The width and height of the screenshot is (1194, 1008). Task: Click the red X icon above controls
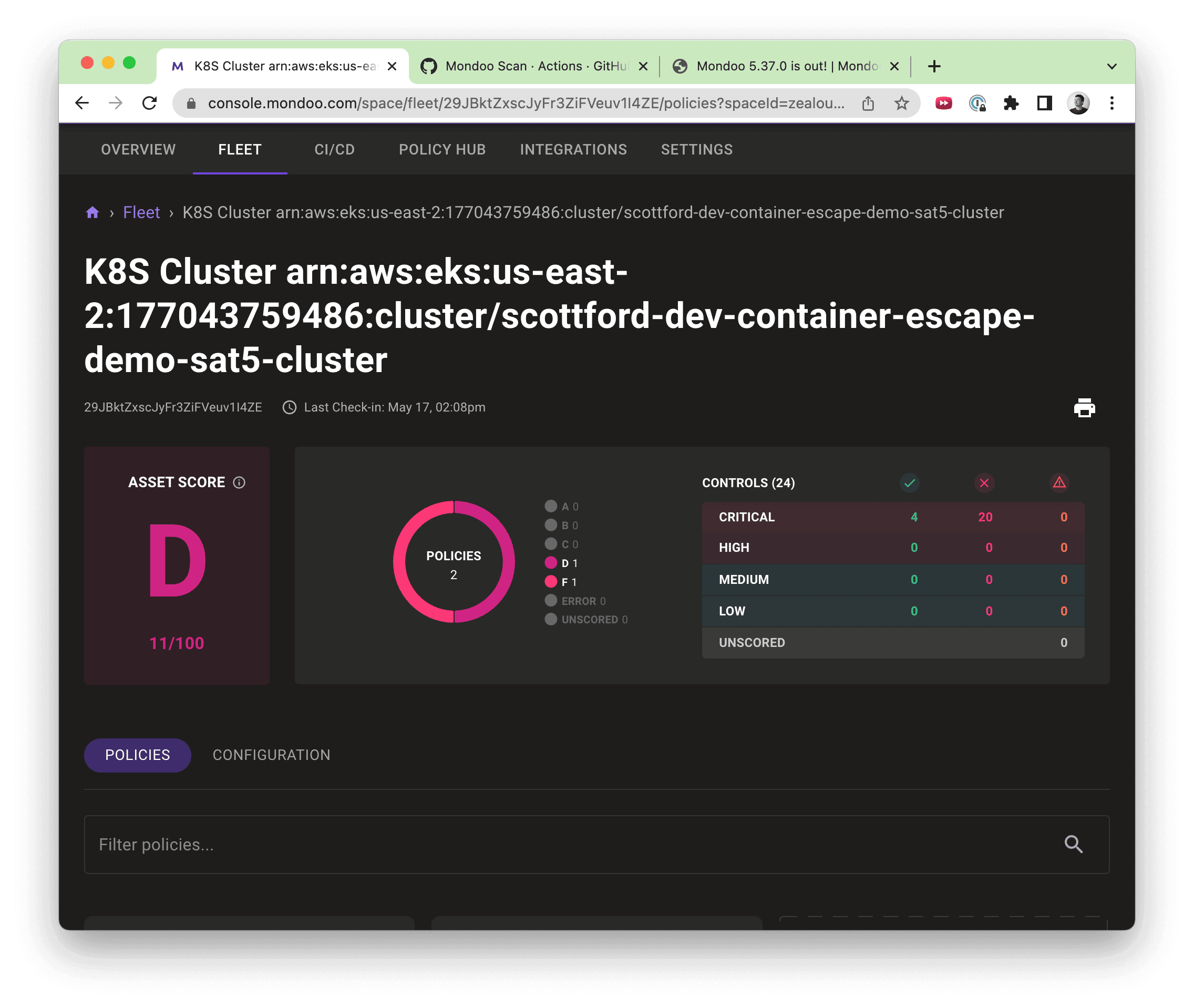click(x=984, y=483)
